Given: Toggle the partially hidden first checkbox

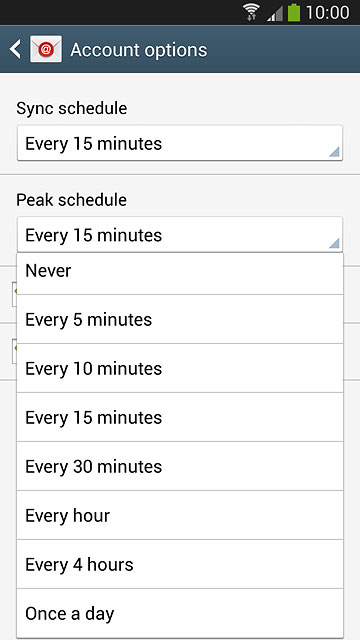Looking at the screenshot, I should [x=14, y=294].
